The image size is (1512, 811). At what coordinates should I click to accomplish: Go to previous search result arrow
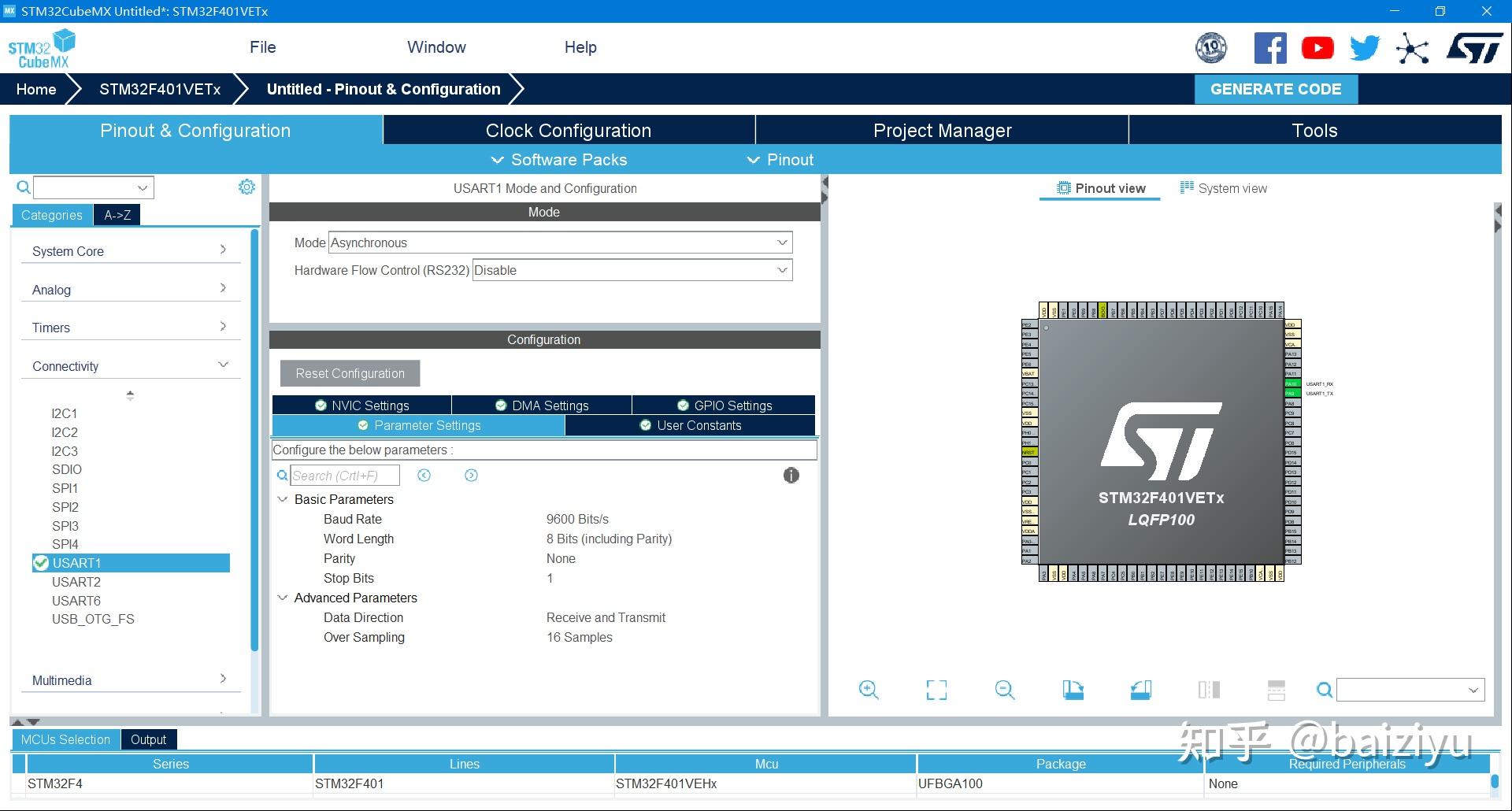(424, 475)
